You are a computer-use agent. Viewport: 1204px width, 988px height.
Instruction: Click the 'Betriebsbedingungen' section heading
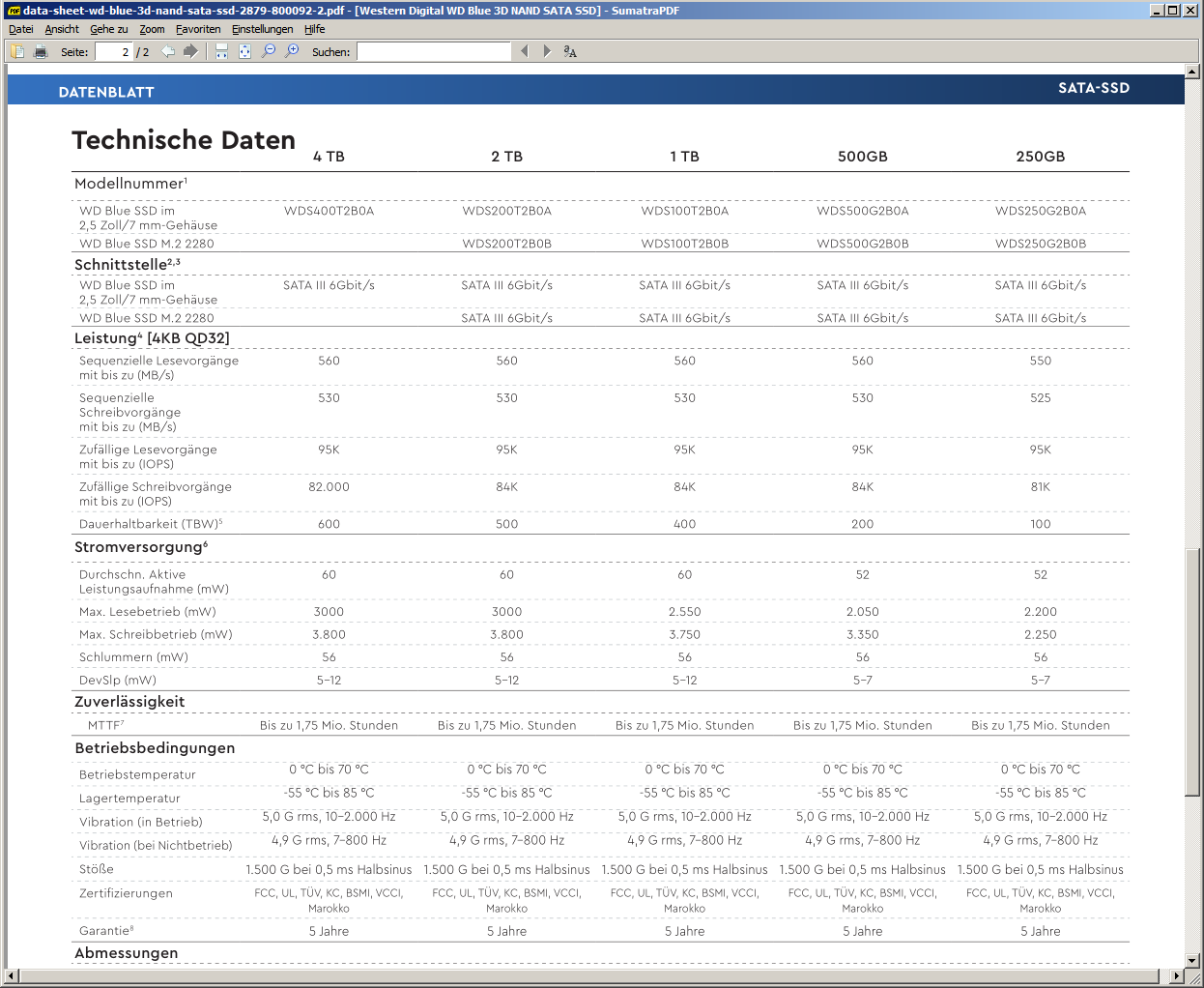155,748
